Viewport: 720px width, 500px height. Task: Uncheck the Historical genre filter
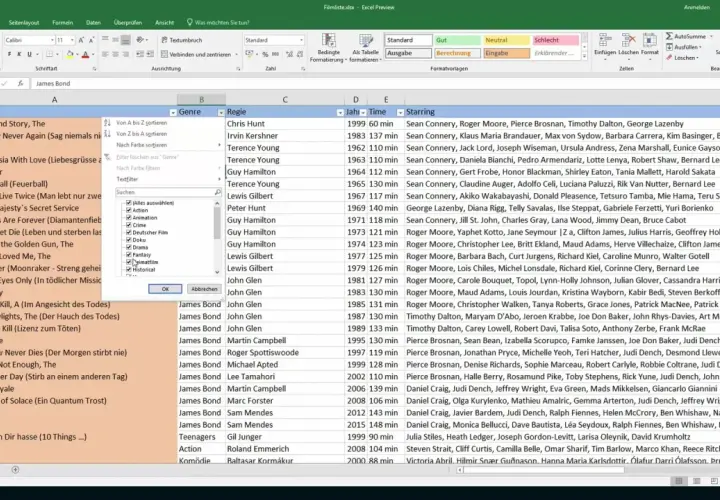coord(129,270)
